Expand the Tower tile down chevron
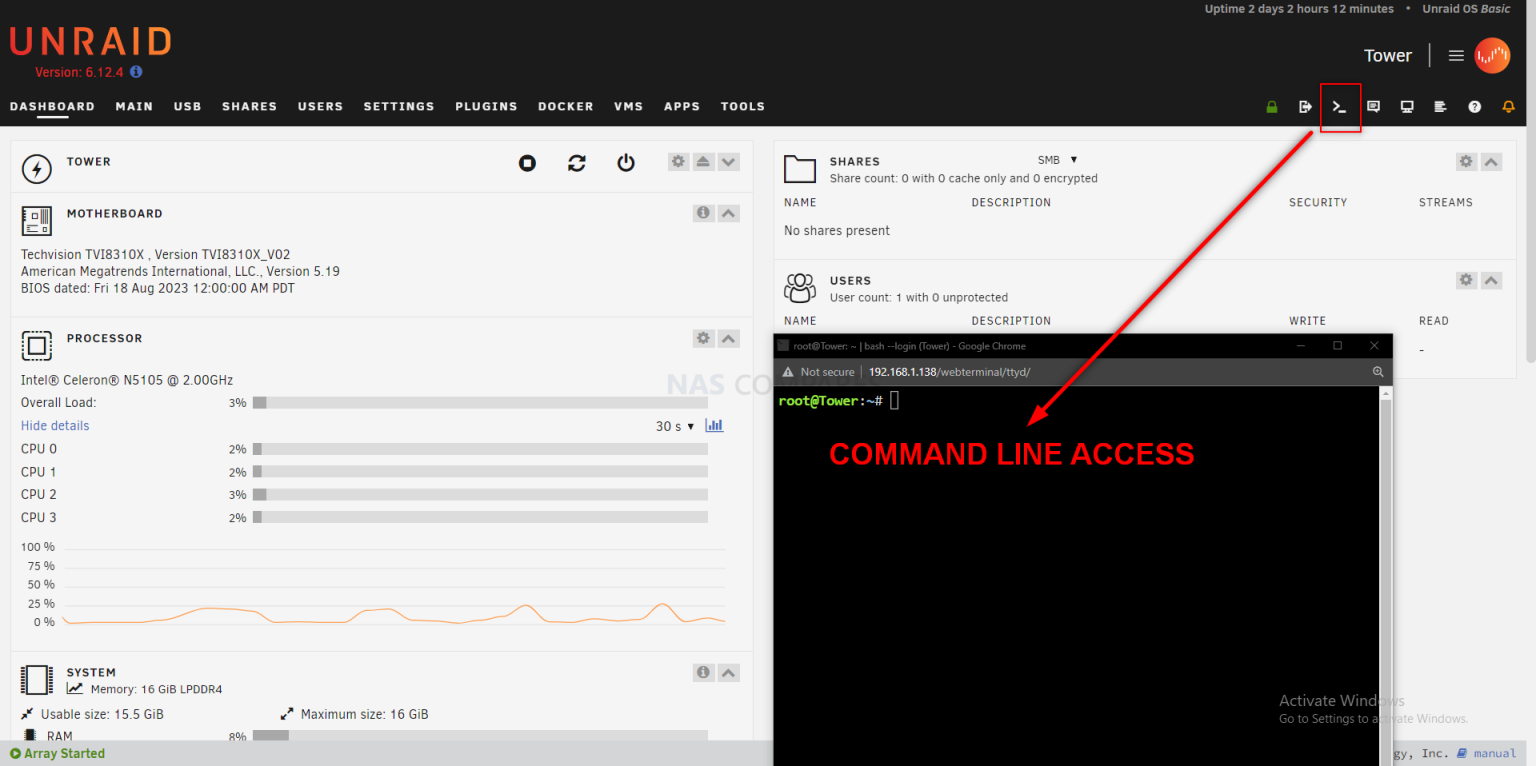The image size is (1536, 766). pos(729,161)
